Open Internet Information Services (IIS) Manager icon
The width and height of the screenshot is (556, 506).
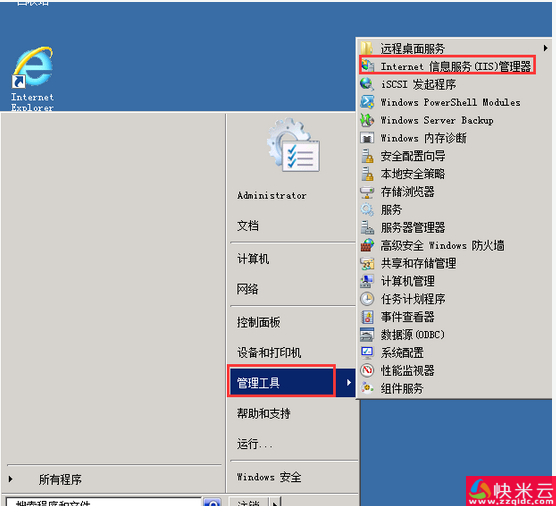(x=367, y=66)
